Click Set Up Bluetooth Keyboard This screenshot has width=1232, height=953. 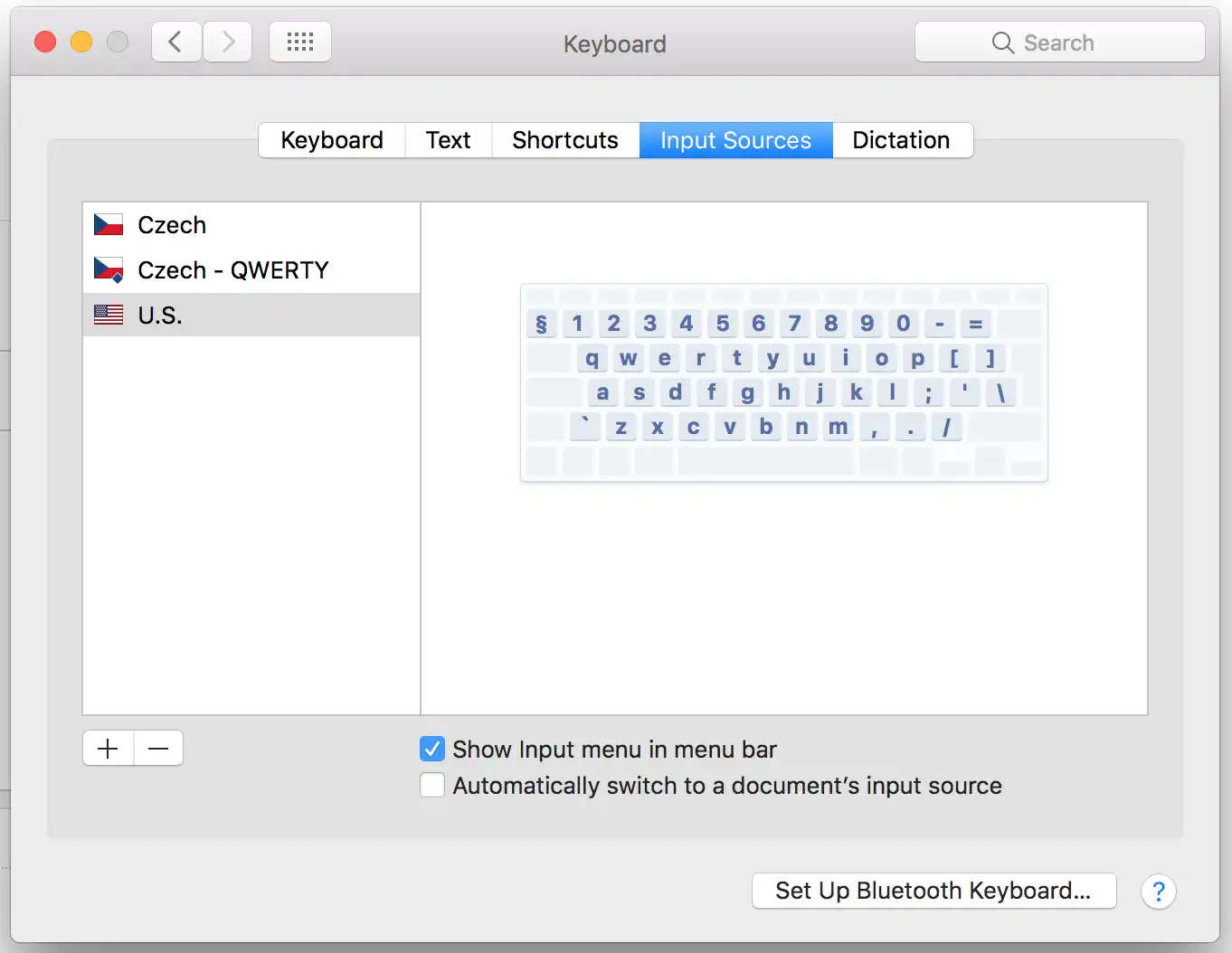pos(933,891)
